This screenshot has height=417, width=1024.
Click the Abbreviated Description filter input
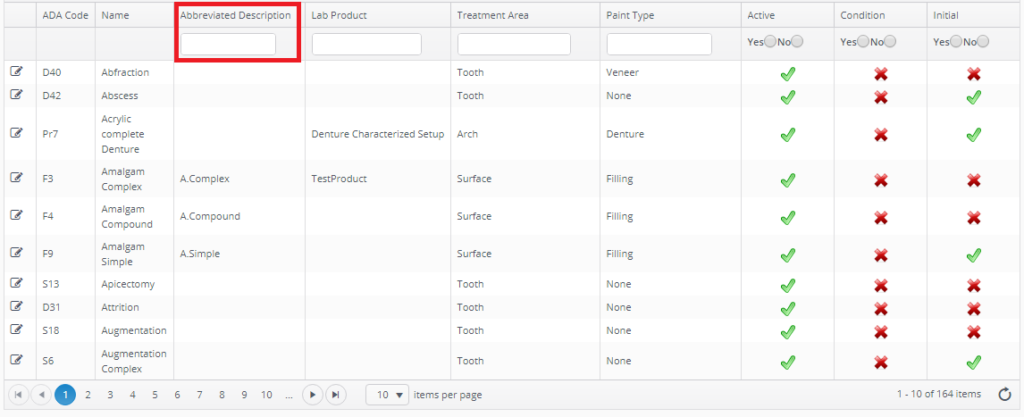pos(228,44)
